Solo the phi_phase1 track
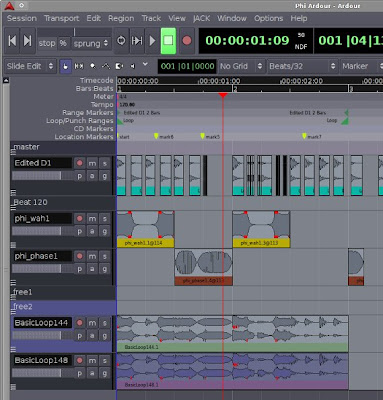Screen dimensions: 383x400 105,256
